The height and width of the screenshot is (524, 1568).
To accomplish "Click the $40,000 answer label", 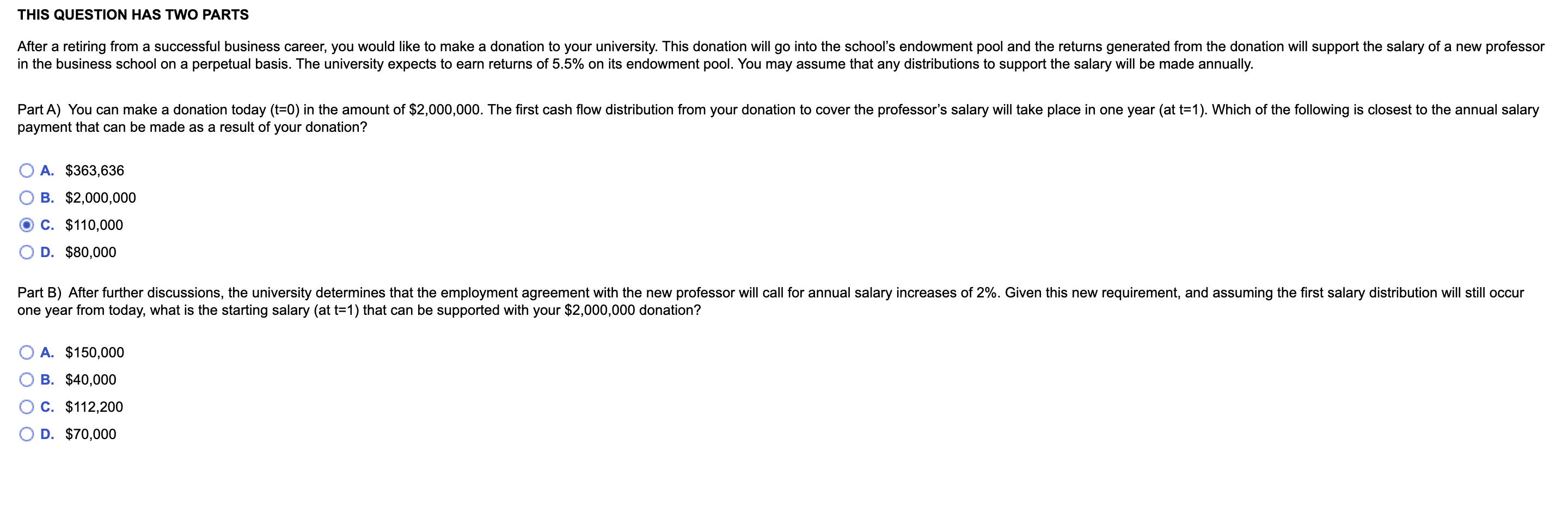I will (90, 380).
